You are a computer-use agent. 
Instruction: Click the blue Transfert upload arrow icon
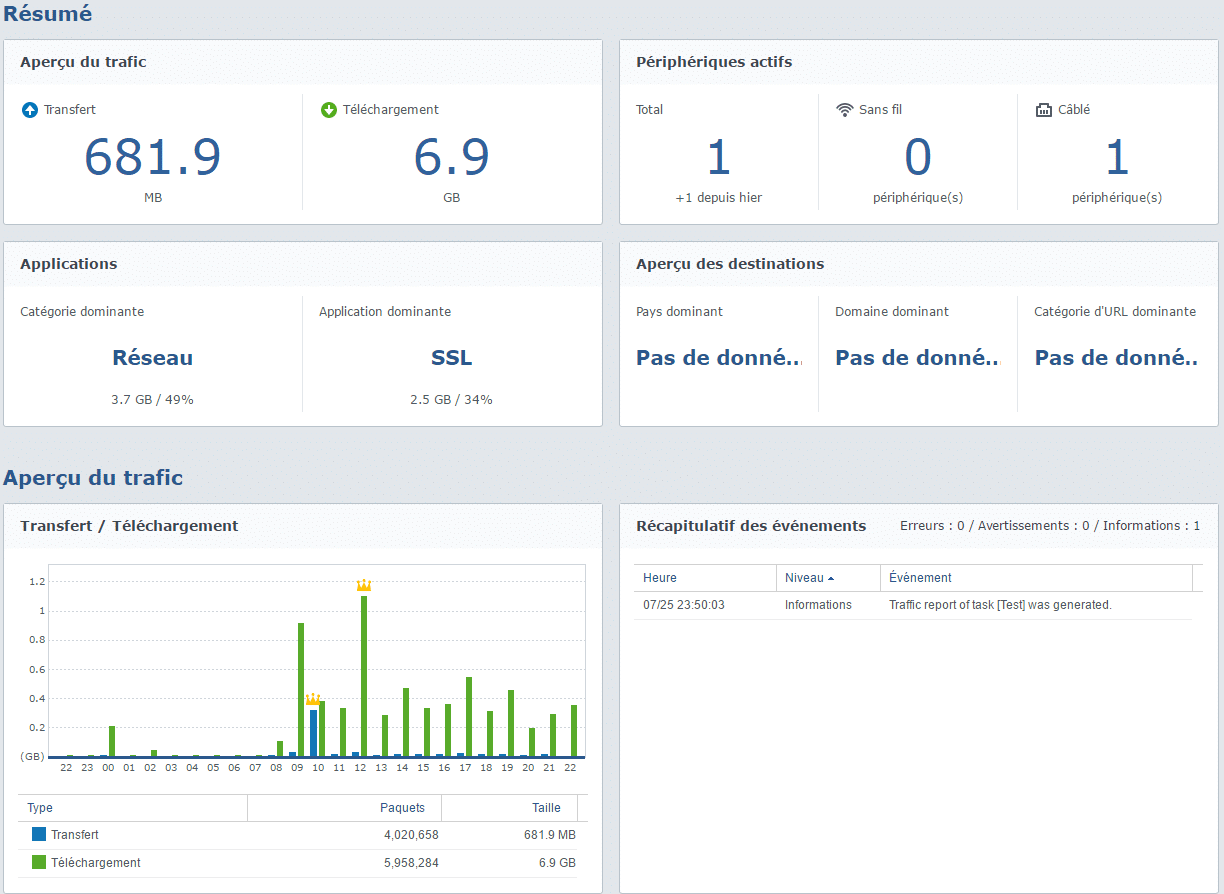click(x=29, y=110)
